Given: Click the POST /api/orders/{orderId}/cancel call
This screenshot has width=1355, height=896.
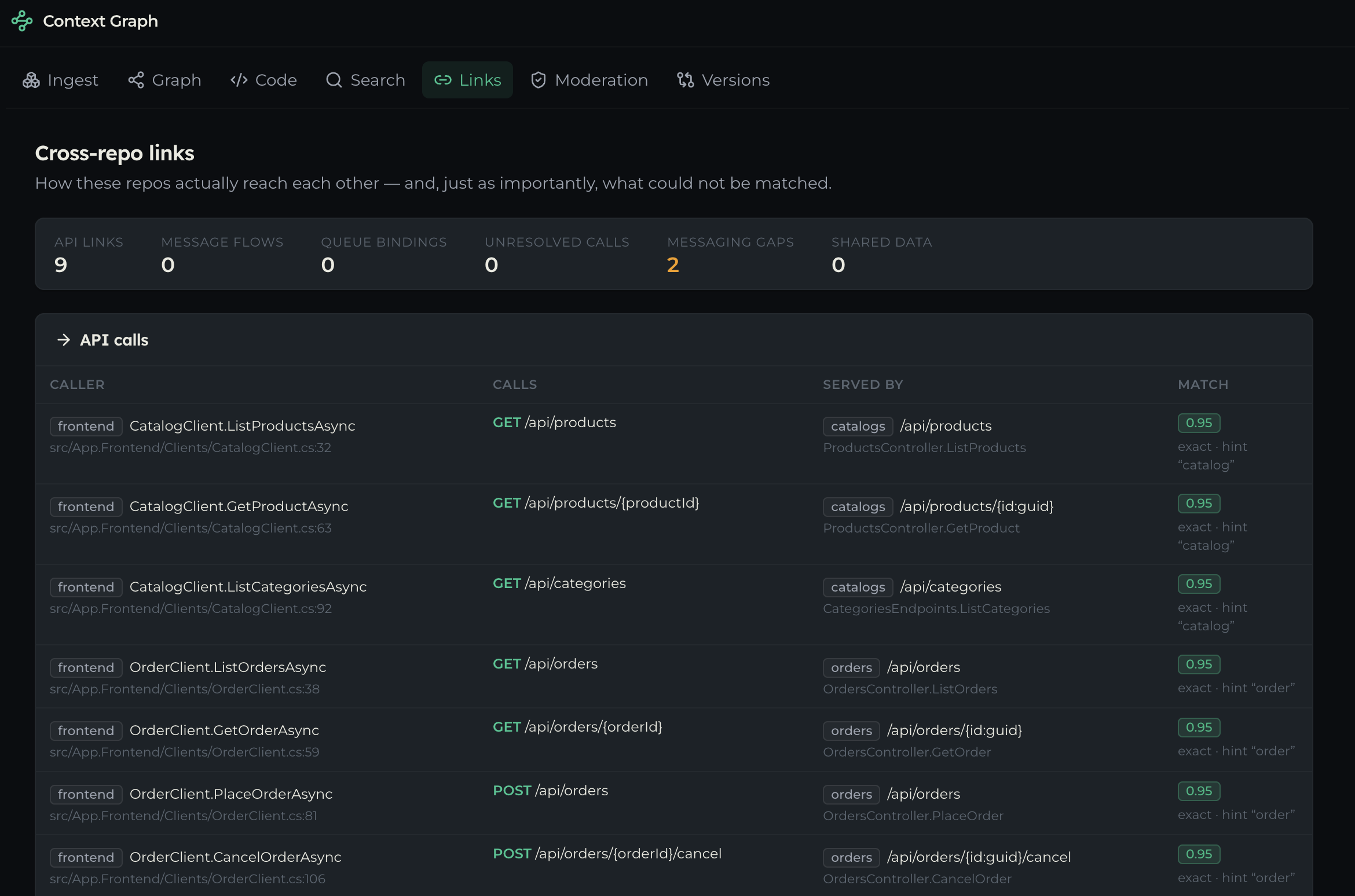Looking at the screenshot, I should 607,854.
